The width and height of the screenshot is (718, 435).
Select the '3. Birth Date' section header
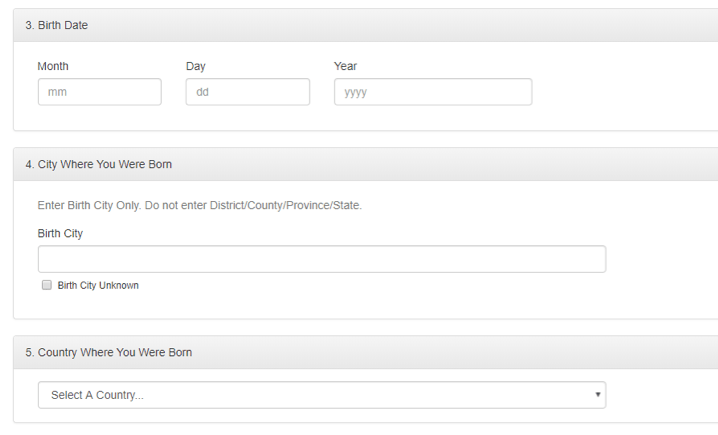[x=57, y=25]
